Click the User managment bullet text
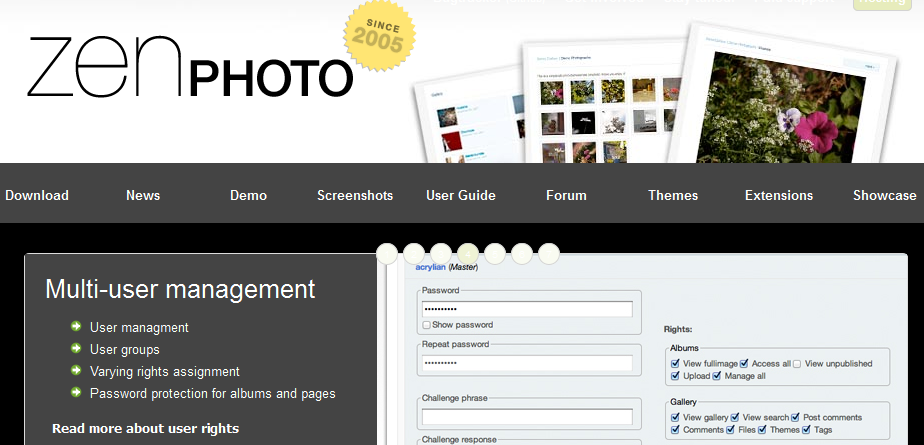The width and height of the screenshot is (924, 445). coord(139,327)
